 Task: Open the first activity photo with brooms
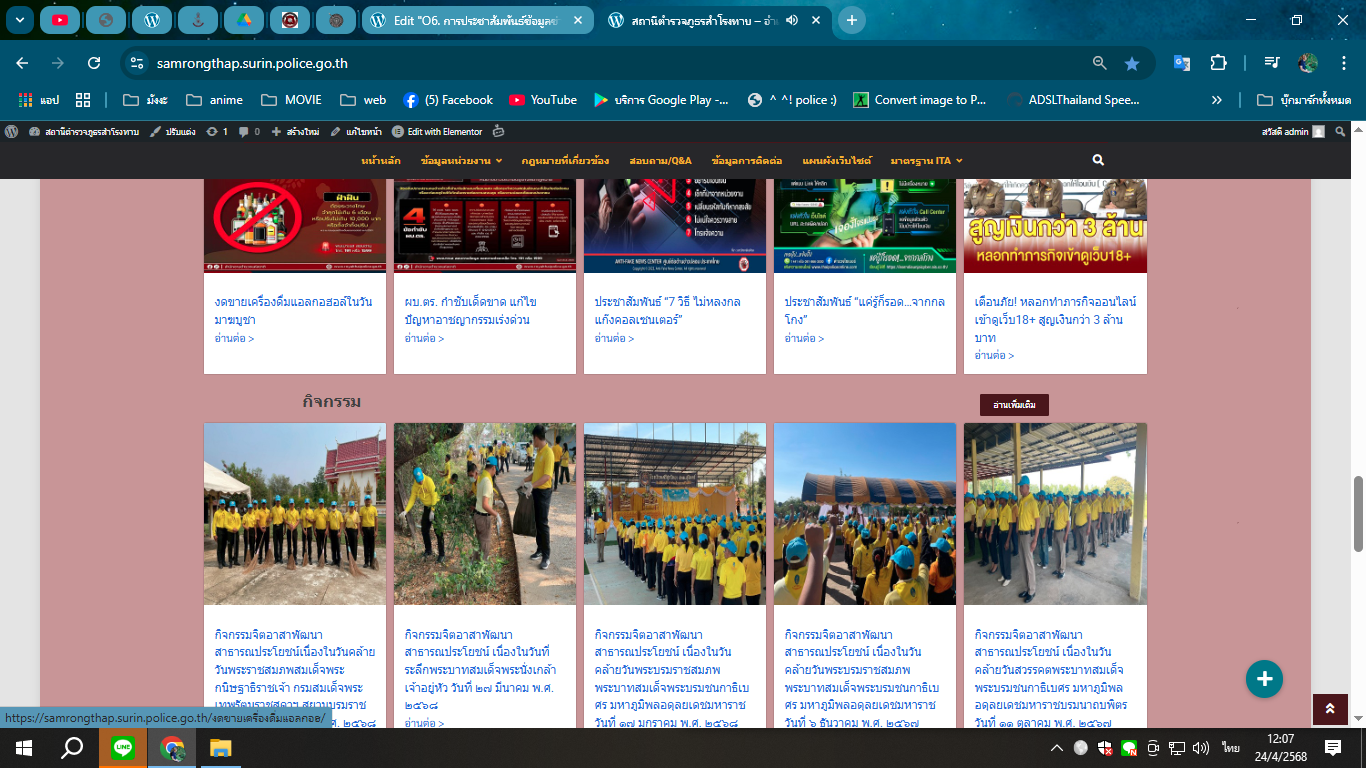(x=294, y=513)
